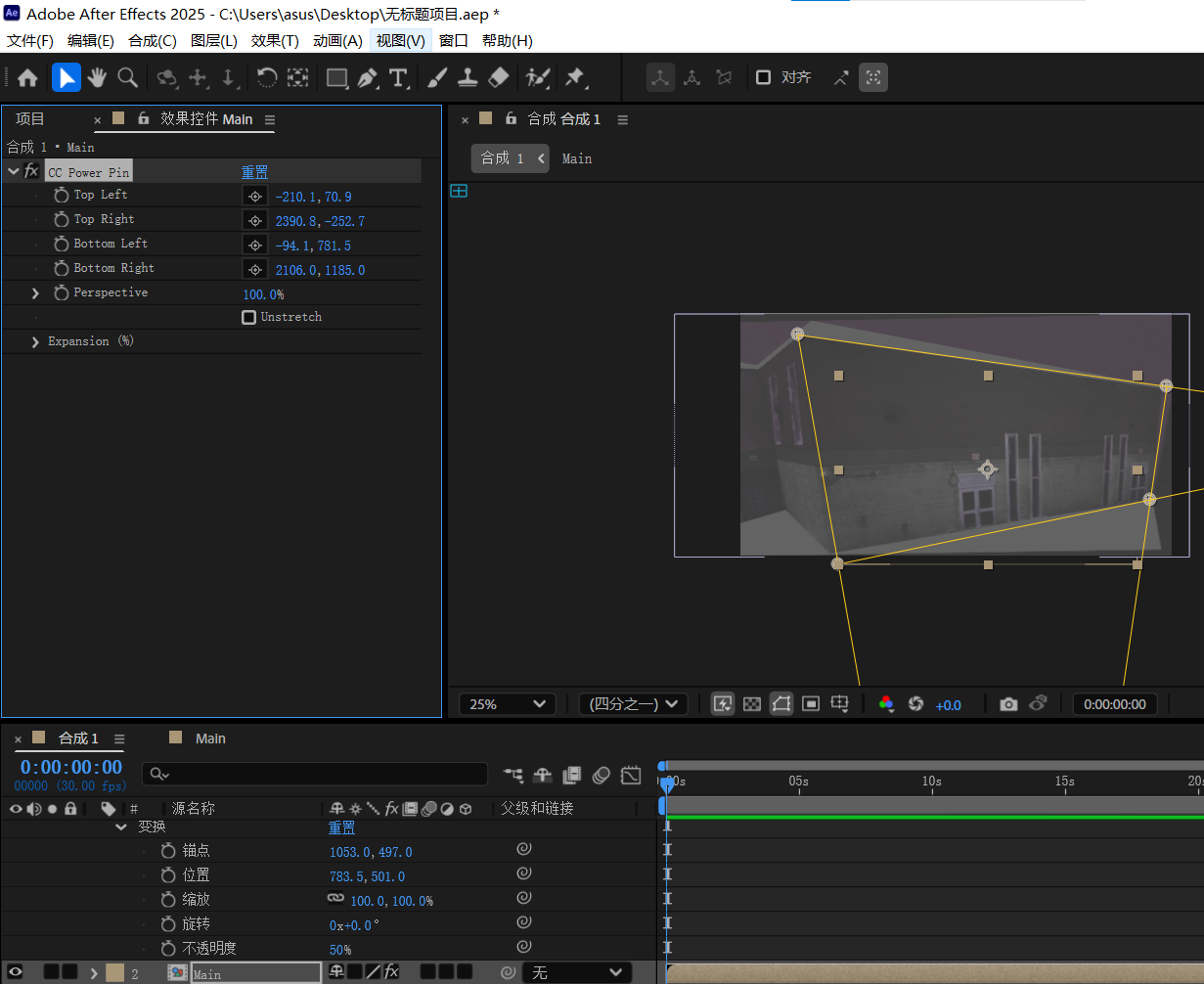Select the Rectangle shape tool
1204x984 pixels.
336,78
